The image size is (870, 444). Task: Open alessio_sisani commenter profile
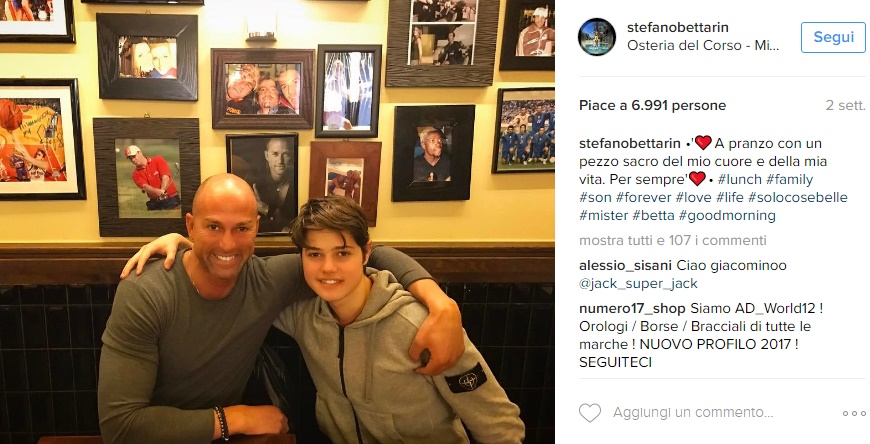click(625, 265)
